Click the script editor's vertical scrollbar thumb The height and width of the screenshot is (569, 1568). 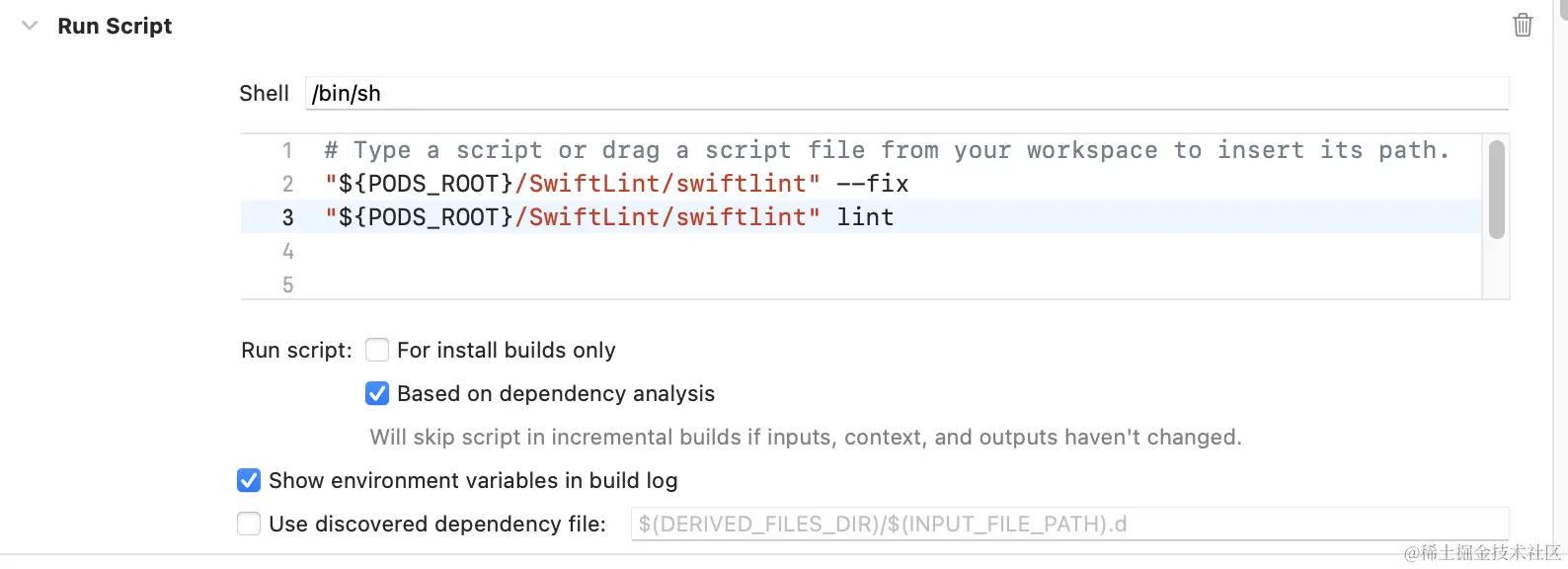coord(1496,189)
